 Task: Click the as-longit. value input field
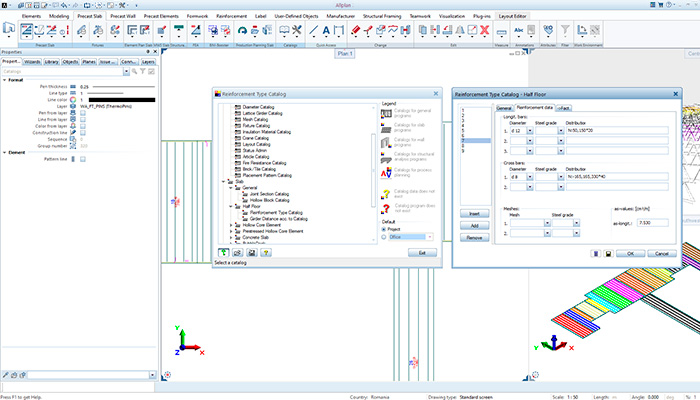[655, 222]
